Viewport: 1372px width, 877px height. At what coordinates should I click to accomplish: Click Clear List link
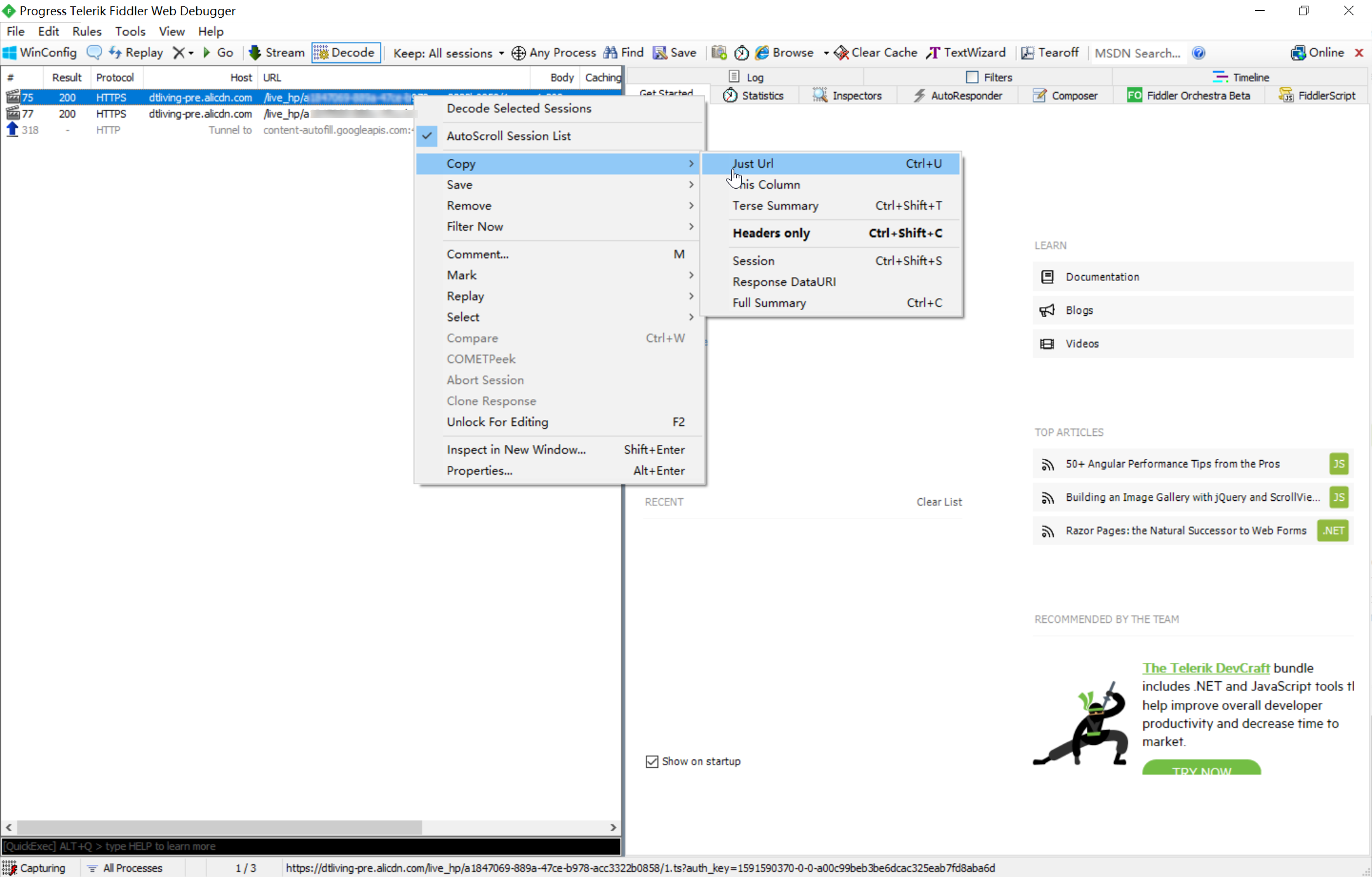[x=939, y=501]
